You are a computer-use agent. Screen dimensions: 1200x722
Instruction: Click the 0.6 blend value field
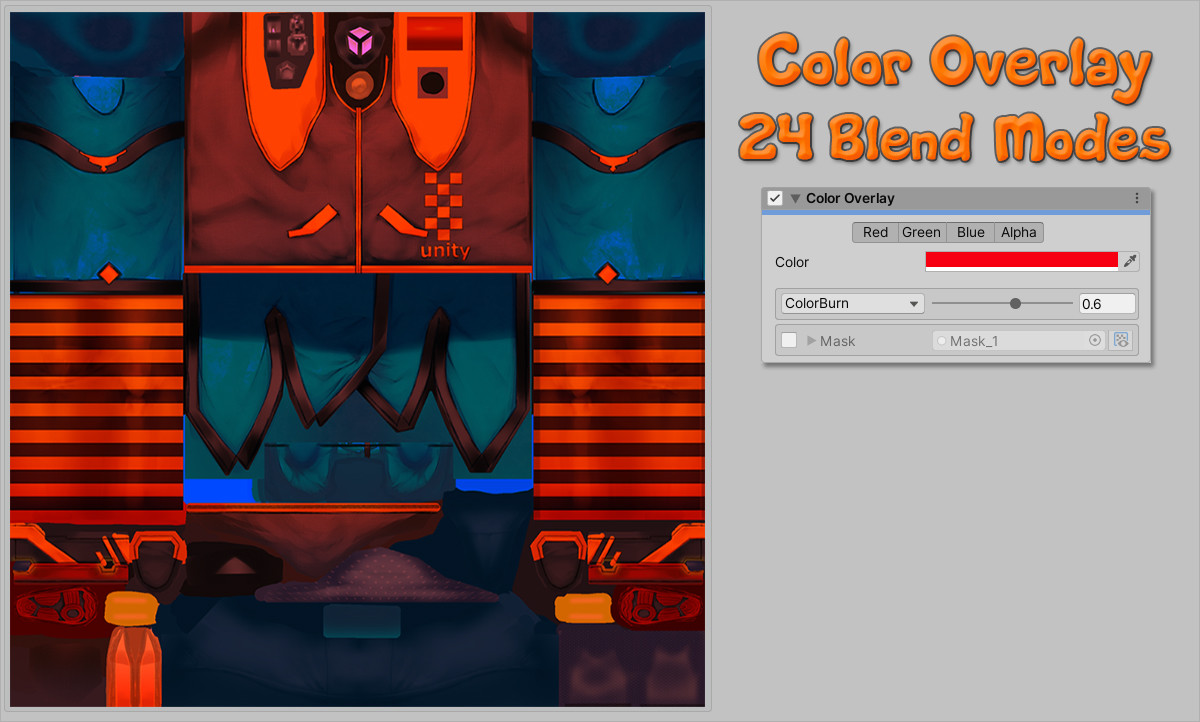point(1107,303)
